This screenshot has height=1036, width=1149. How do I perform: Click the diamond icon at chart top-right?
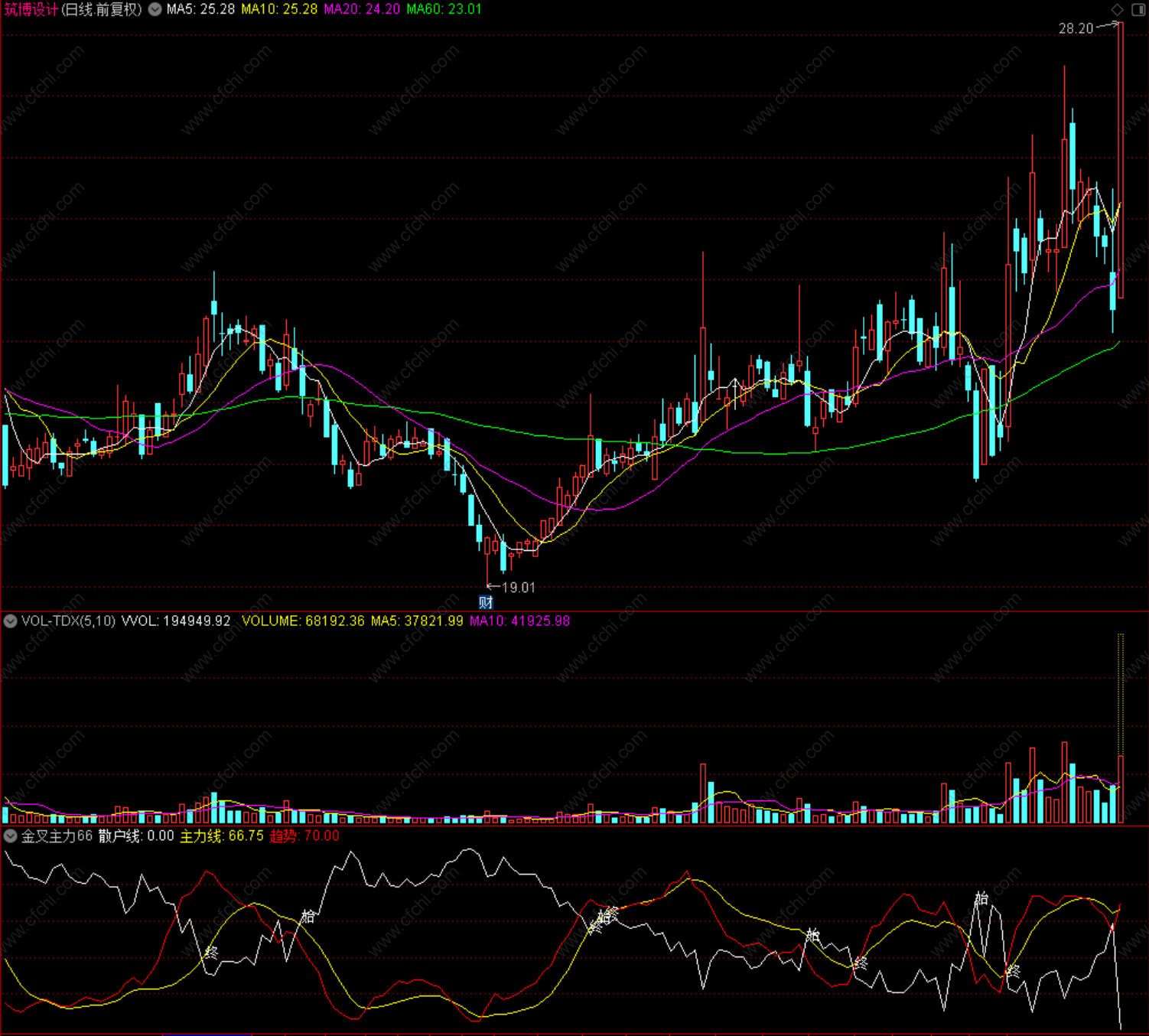click(x=1117, y=9)
